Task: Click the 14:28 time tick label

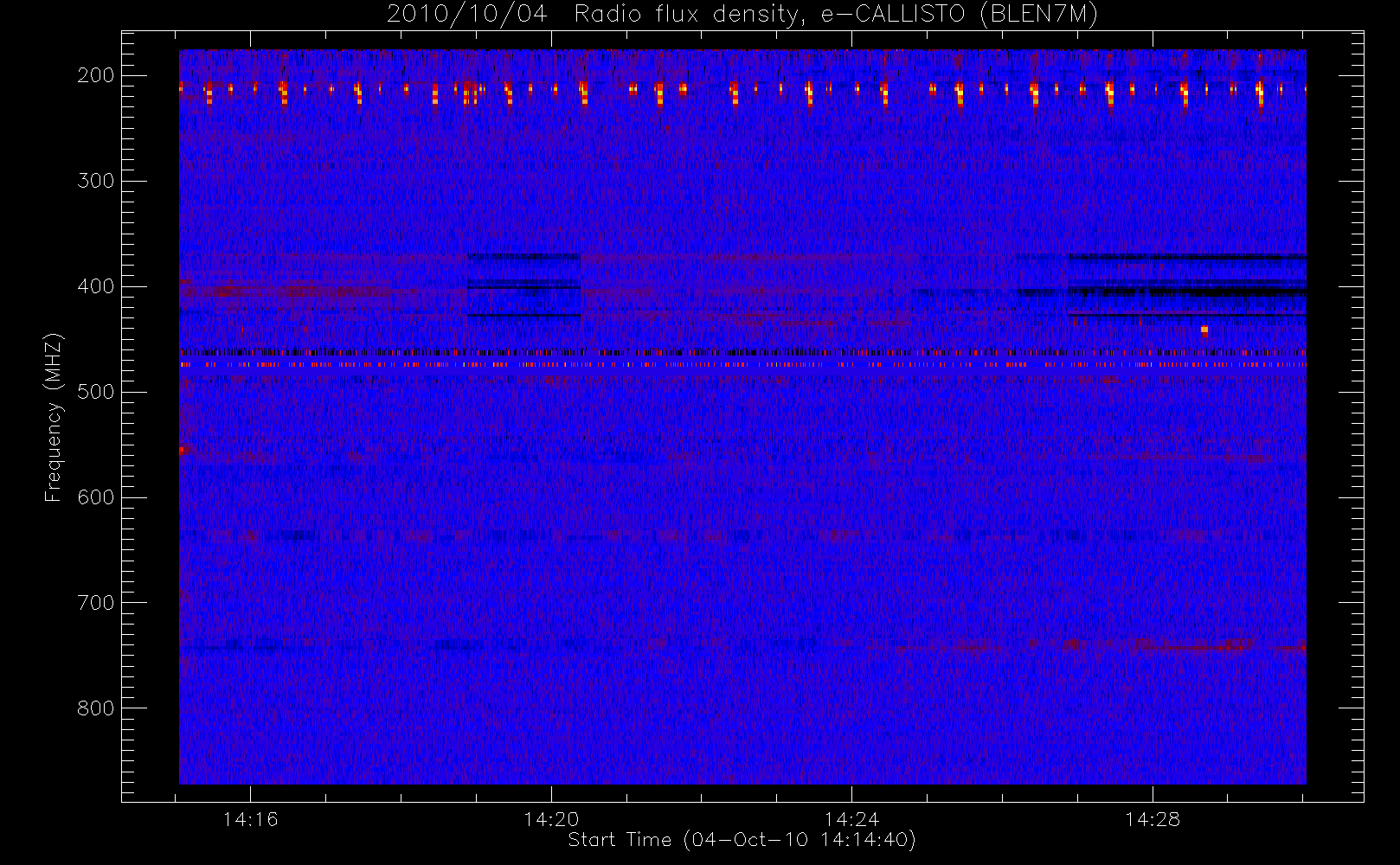Action: (1153, 819)
